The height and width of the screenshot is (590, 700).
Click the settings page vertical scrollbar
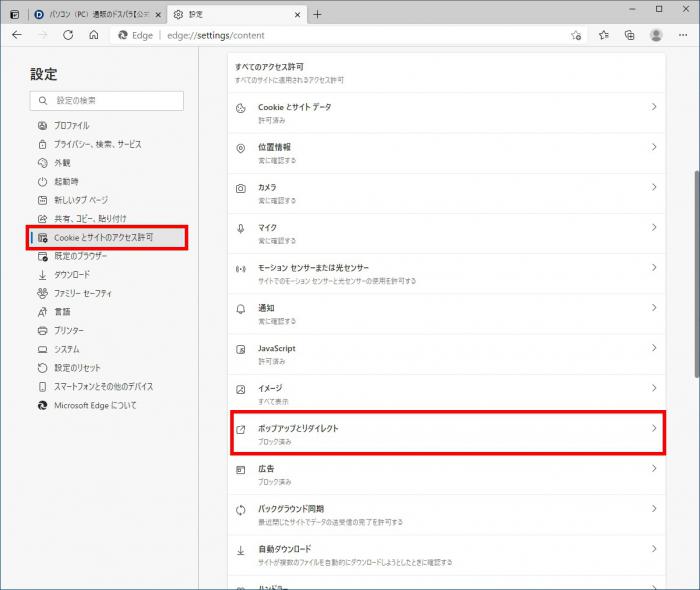click(x=696, y=274)
